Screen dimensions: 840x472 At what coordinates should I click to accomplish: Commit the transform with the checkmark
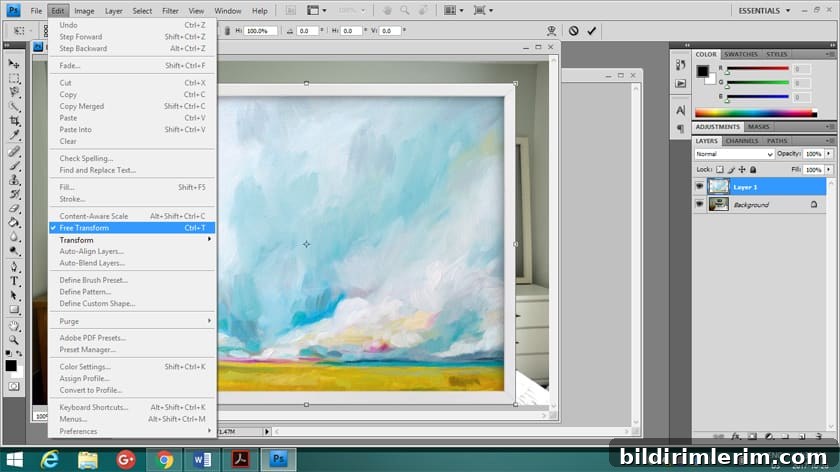pos(591,31)
